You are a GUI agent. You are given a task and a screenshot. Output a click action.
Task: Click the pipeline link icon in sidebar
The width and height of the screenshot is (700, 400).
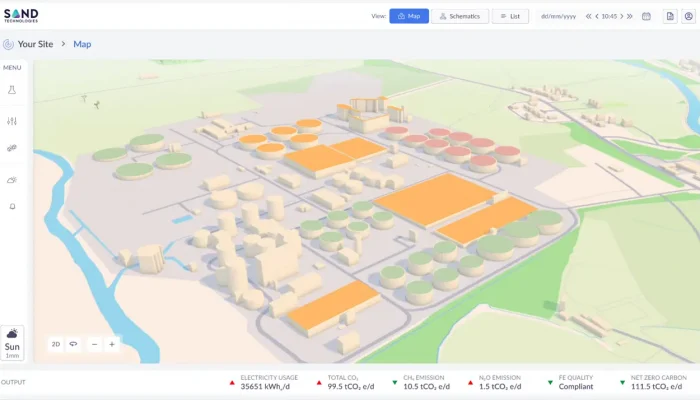[x=12, y=148]
